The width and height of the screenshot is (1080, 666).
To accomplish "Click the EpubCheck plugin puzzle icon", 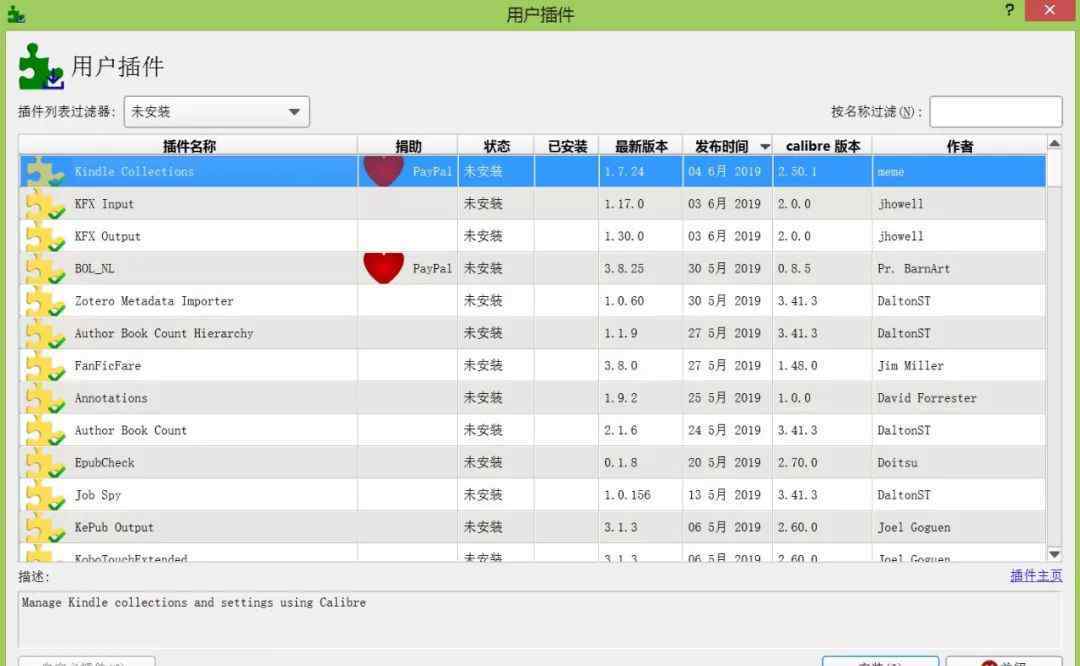I will pos(45,463).
